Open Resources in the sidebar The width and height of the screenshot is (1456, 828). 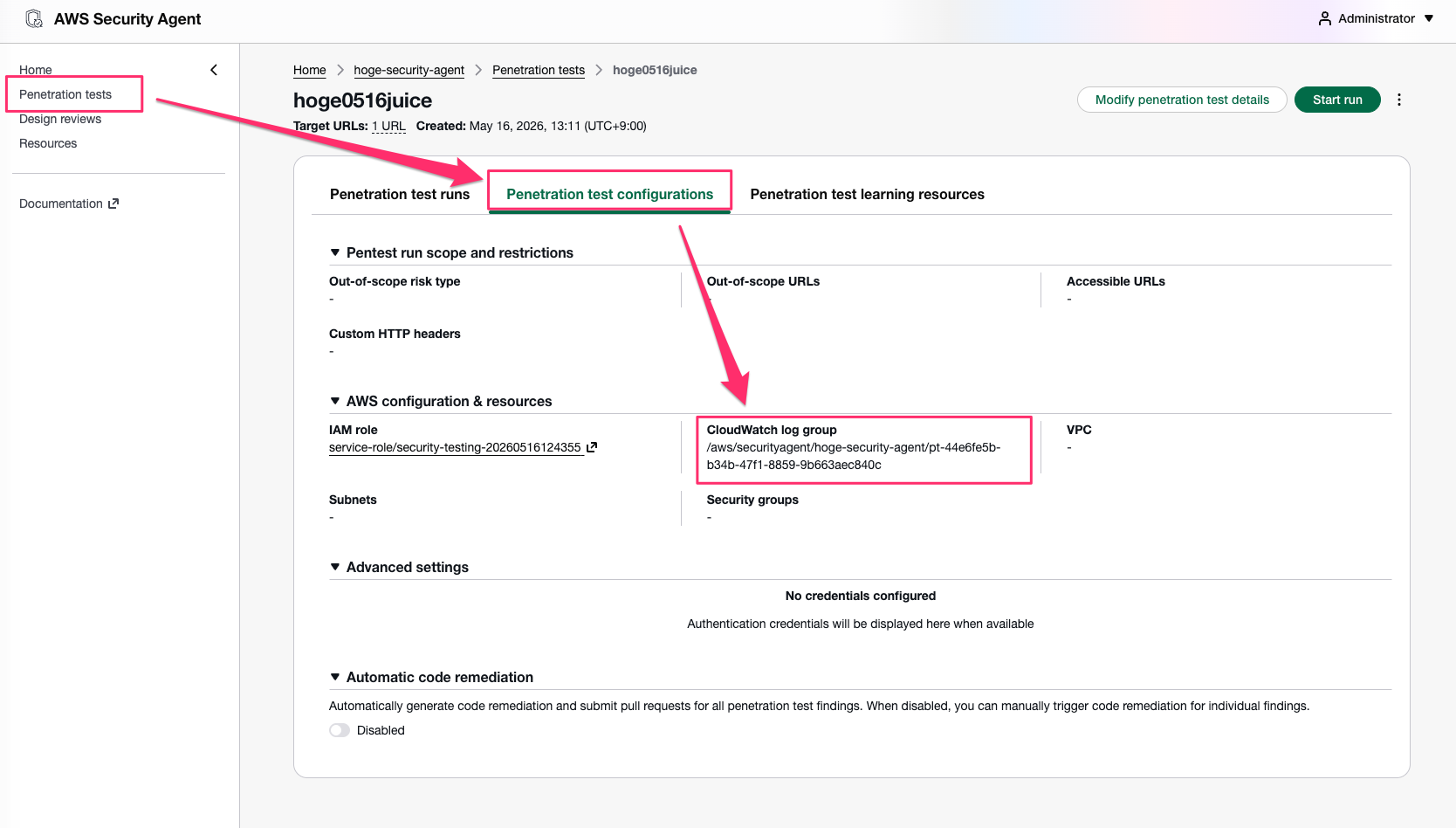tap(48, 143)
